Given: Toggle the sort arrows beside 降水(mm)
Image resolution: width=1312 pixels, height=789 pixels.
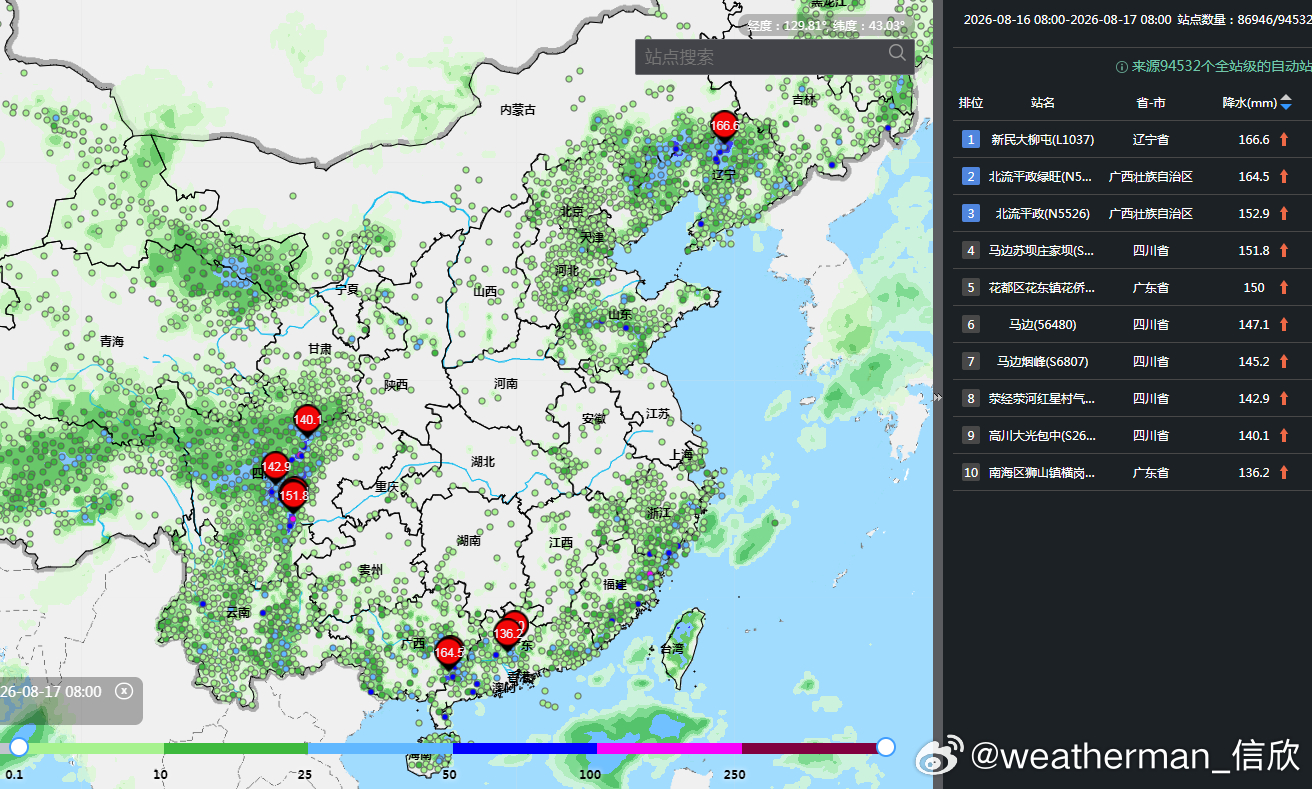Looking at the screenshot, I should pyautogui.click(x=1286, y=102).
